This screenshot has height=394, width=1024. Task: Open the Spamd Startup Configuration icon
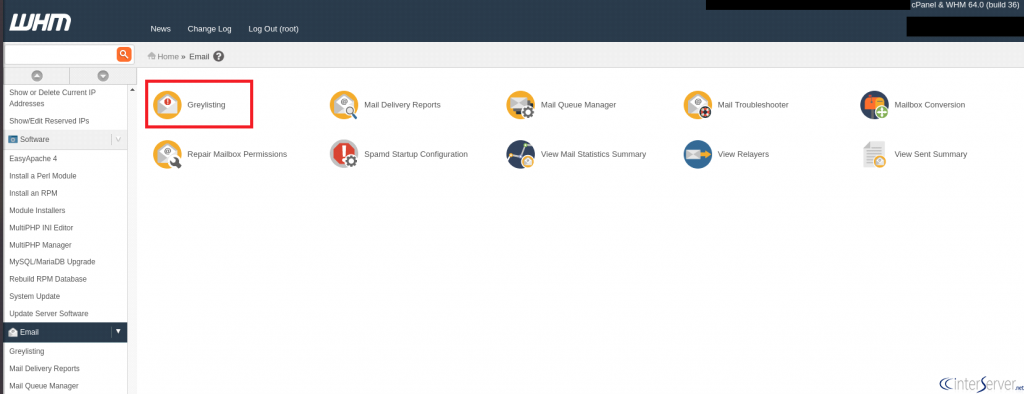point(344,154)
